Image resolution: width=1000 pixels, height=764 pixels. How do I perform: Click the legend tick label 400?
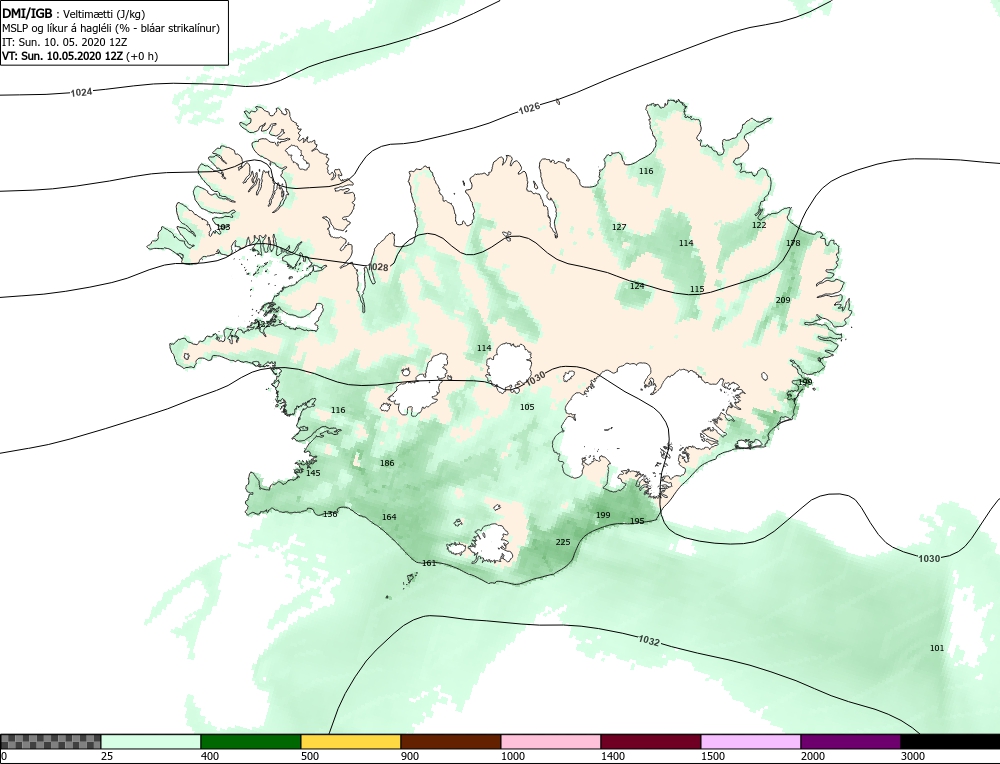point(210,757)
